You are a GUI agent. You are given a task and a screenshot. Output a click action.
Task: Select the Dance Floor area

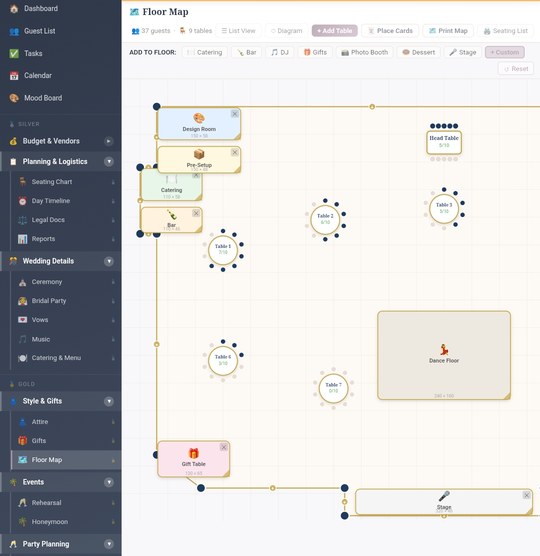coord(444,356)
